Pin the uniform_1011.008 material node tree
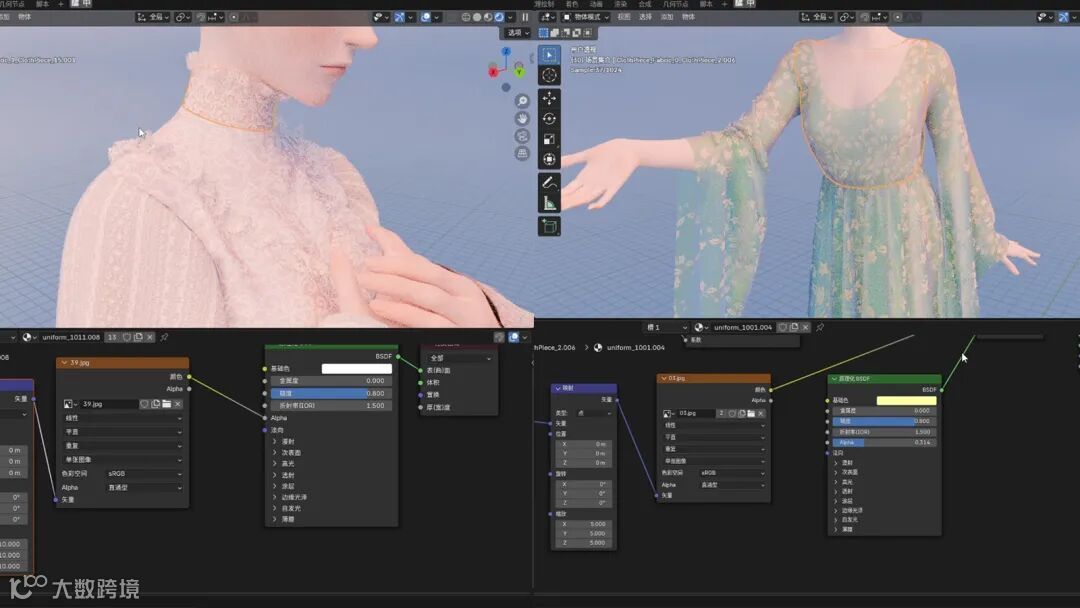This screenshot has width=1080, height=608. click(x=164, y=338)
